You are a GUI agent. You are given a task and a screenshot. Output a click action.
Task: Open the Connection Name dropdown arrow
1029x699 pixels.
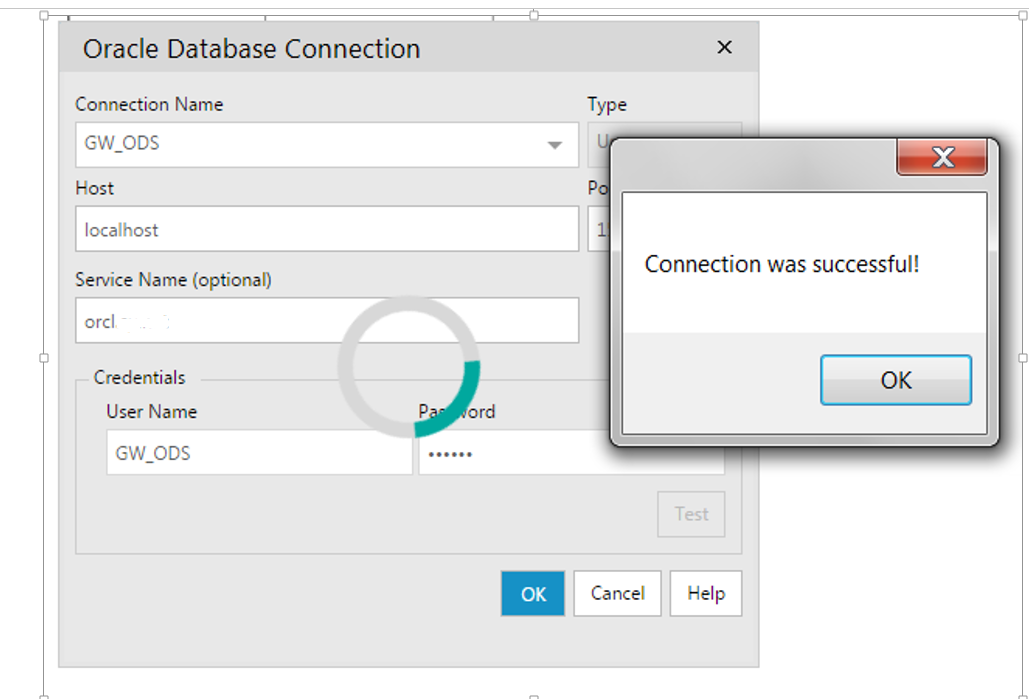click(555, 145)
